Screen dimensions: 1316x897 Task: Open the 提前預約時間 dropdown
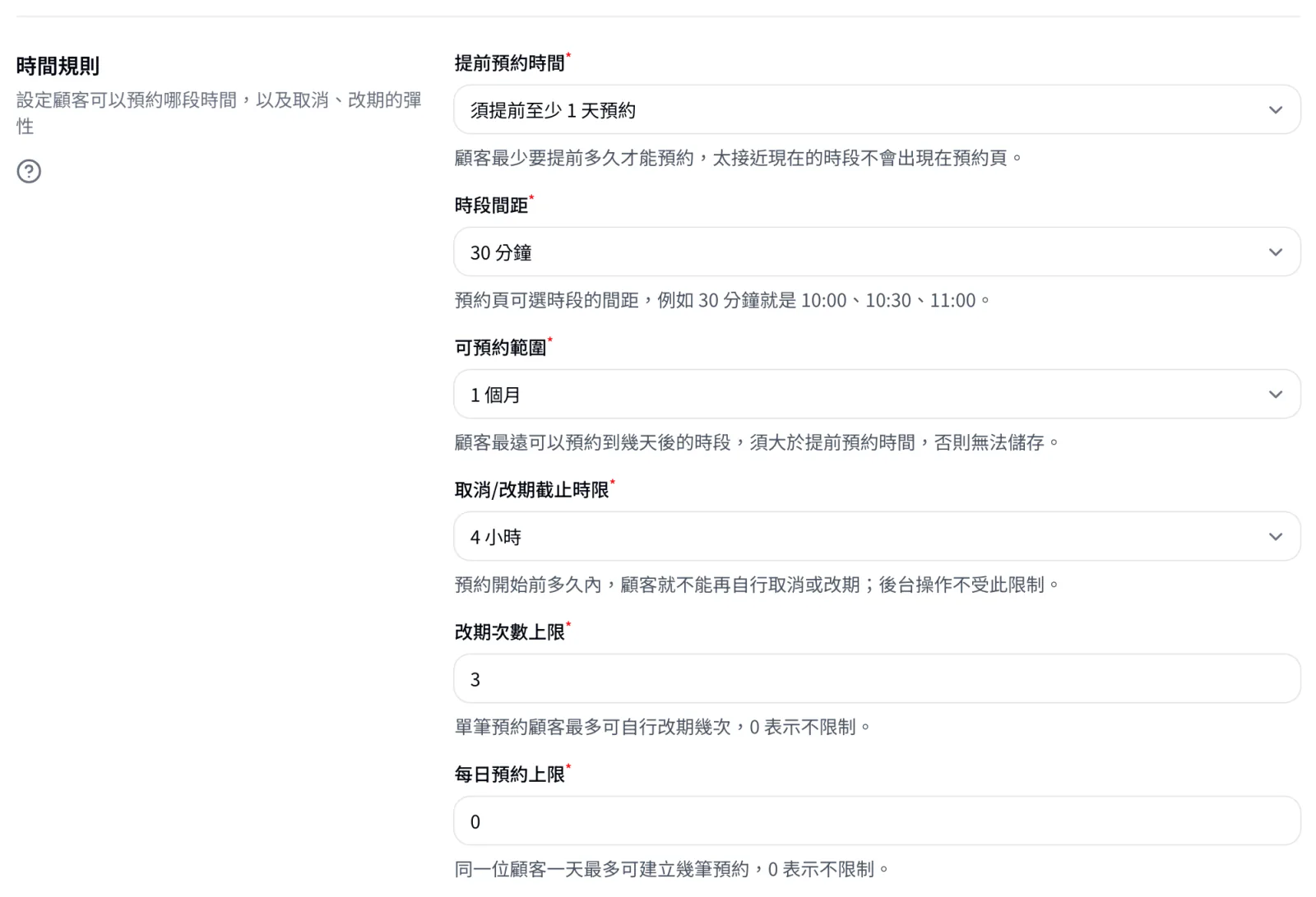click(x=877, y=109)
